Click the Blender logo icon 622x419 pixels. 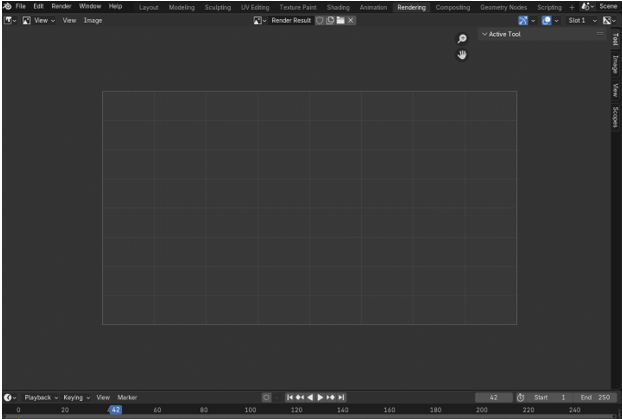pyautogui.click(x=7, y=7)
